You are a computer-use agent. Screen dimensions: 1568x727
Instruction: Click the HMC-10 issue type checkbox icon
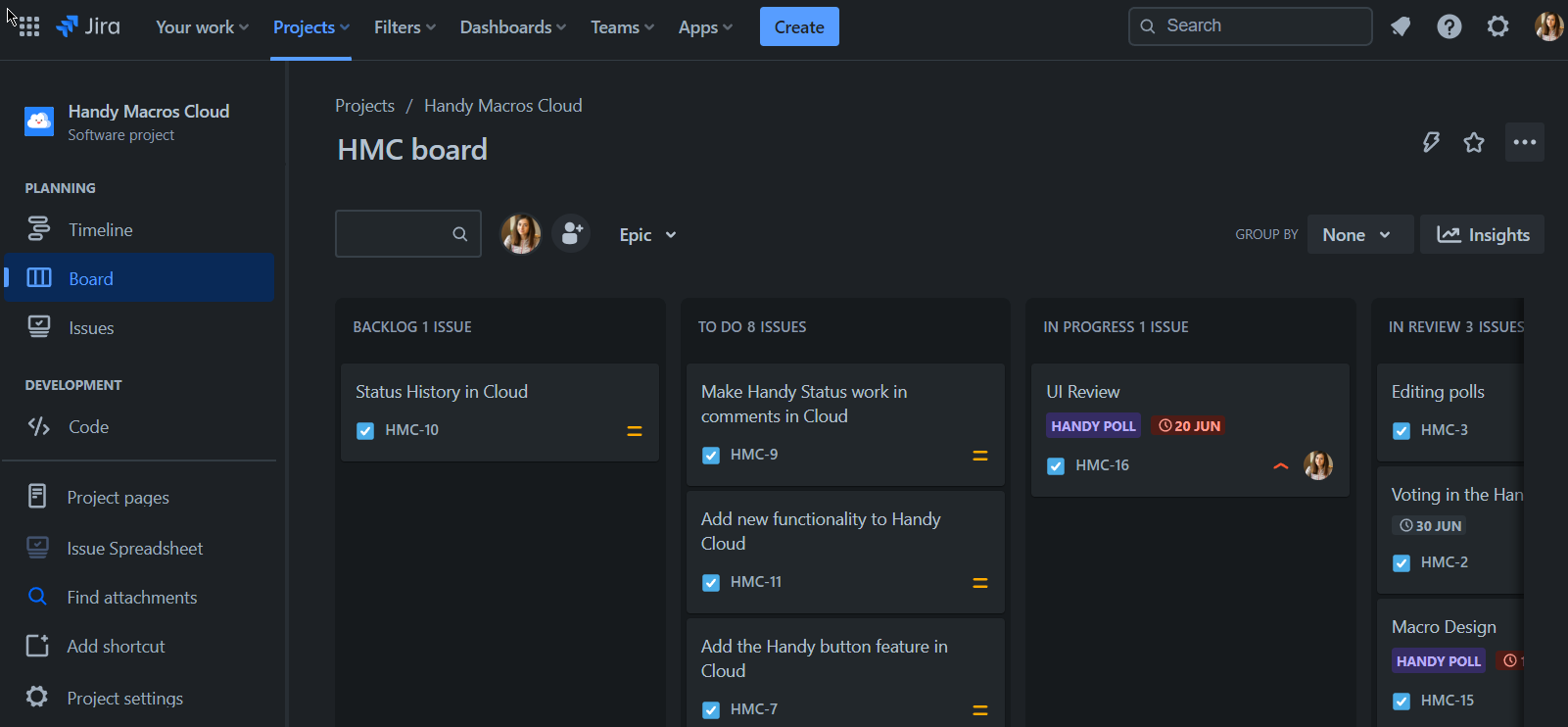[365, 430]
